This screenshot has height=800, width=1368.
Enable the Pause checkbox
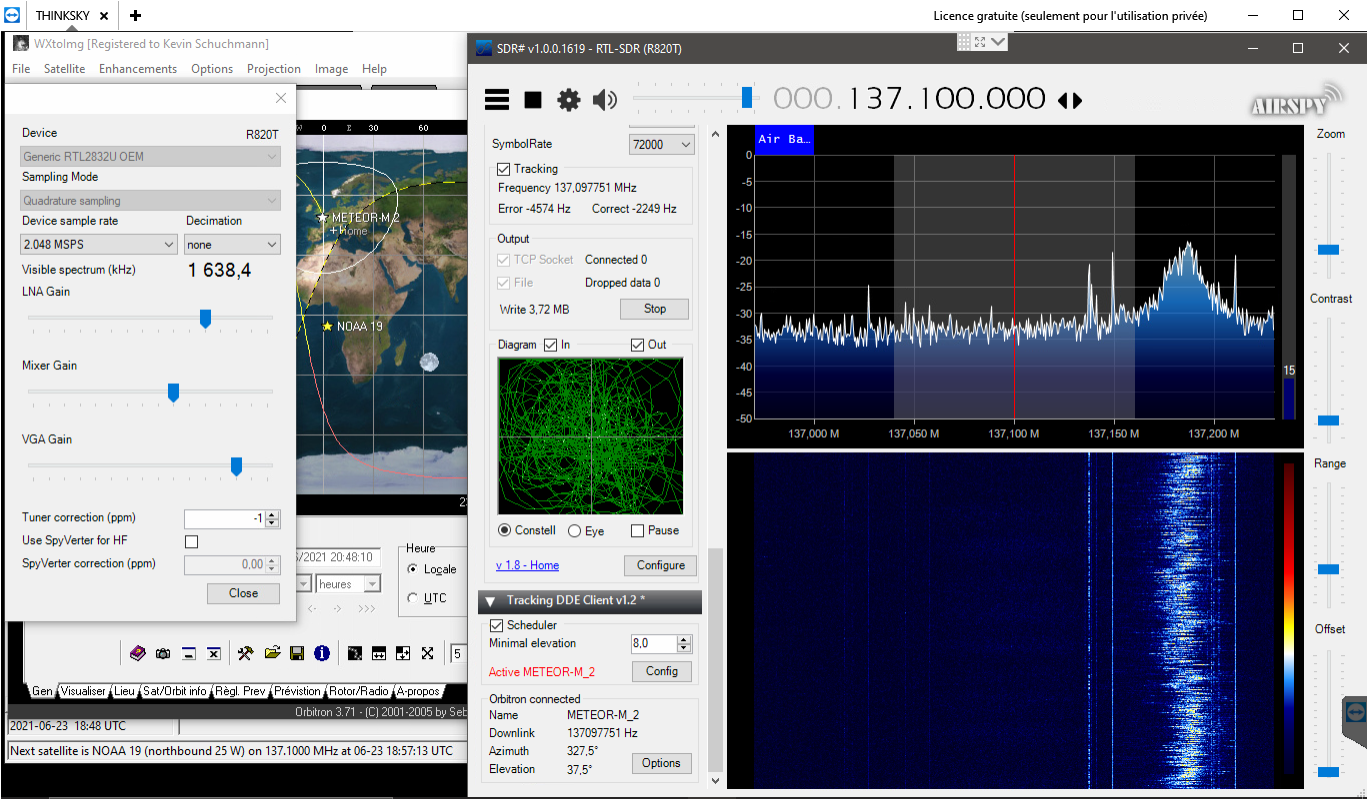point(638,531)
